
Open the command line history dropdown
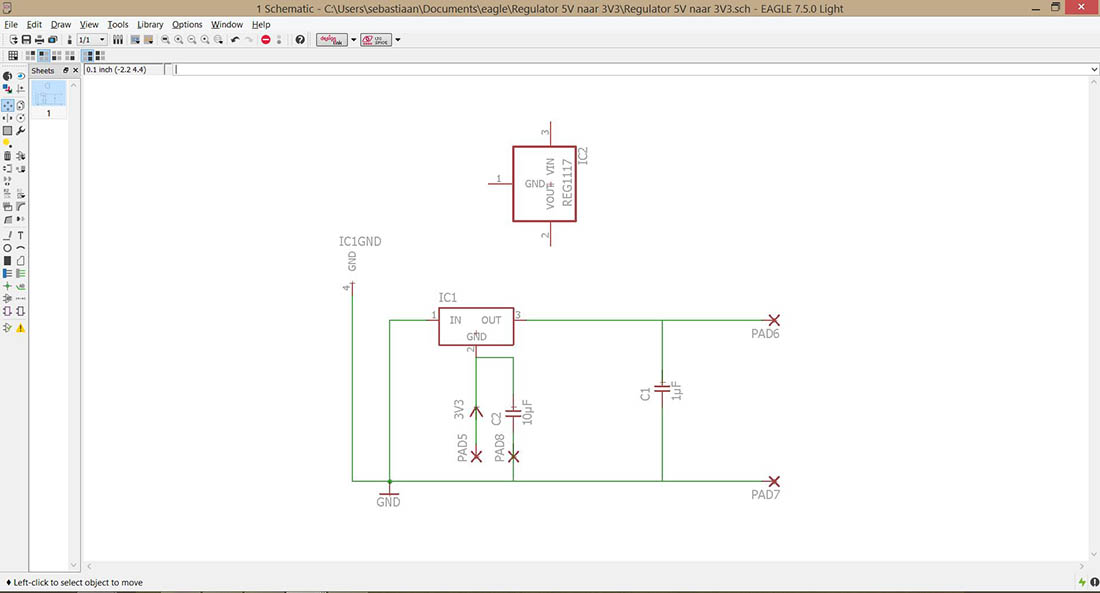tap(1094, 69)
